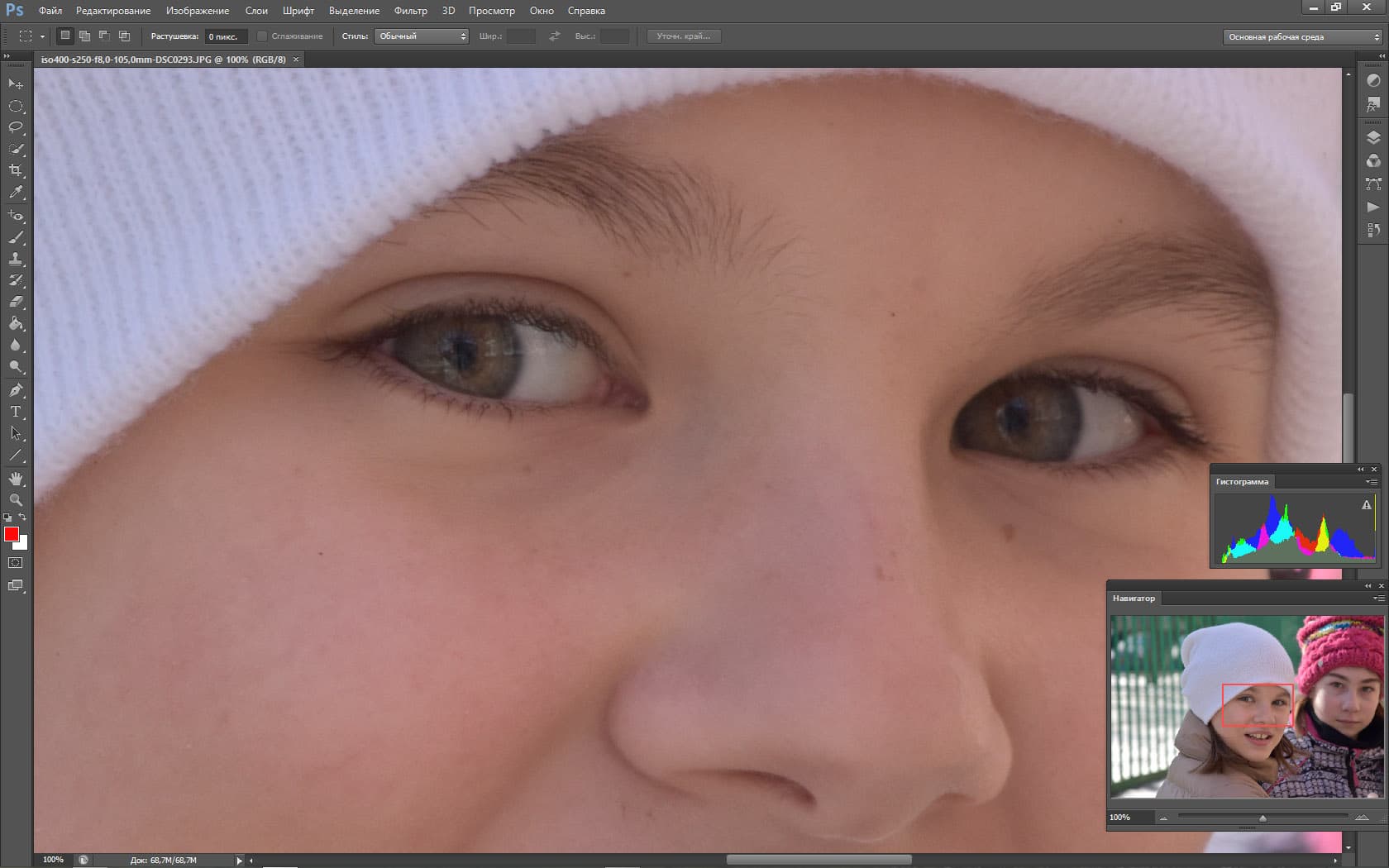Select the Lasso tool
1389x868 pixels.
point(16,127)
